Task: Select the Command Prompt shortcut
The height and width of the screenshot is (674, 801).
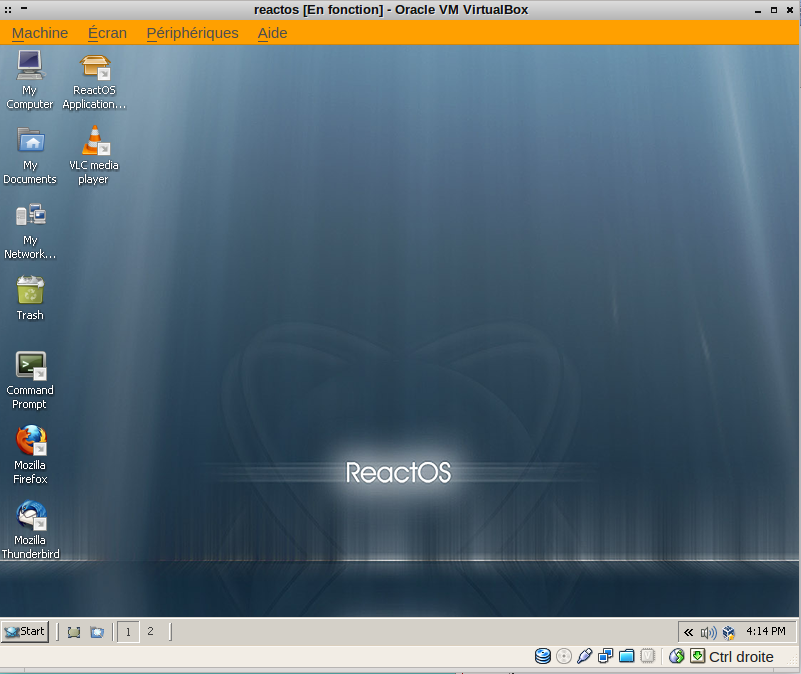Action: pyautogui.click(x=30, y=381)
